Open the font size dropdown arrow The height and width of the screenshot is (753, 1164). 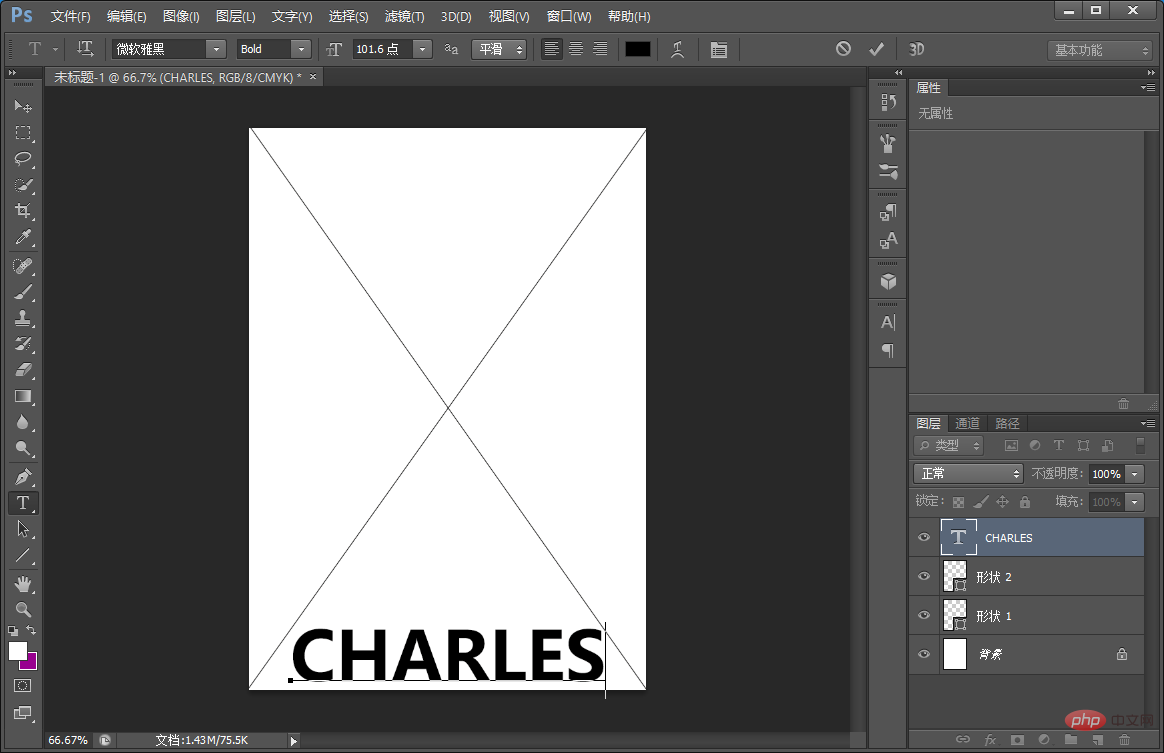click(x=422, y=49)
